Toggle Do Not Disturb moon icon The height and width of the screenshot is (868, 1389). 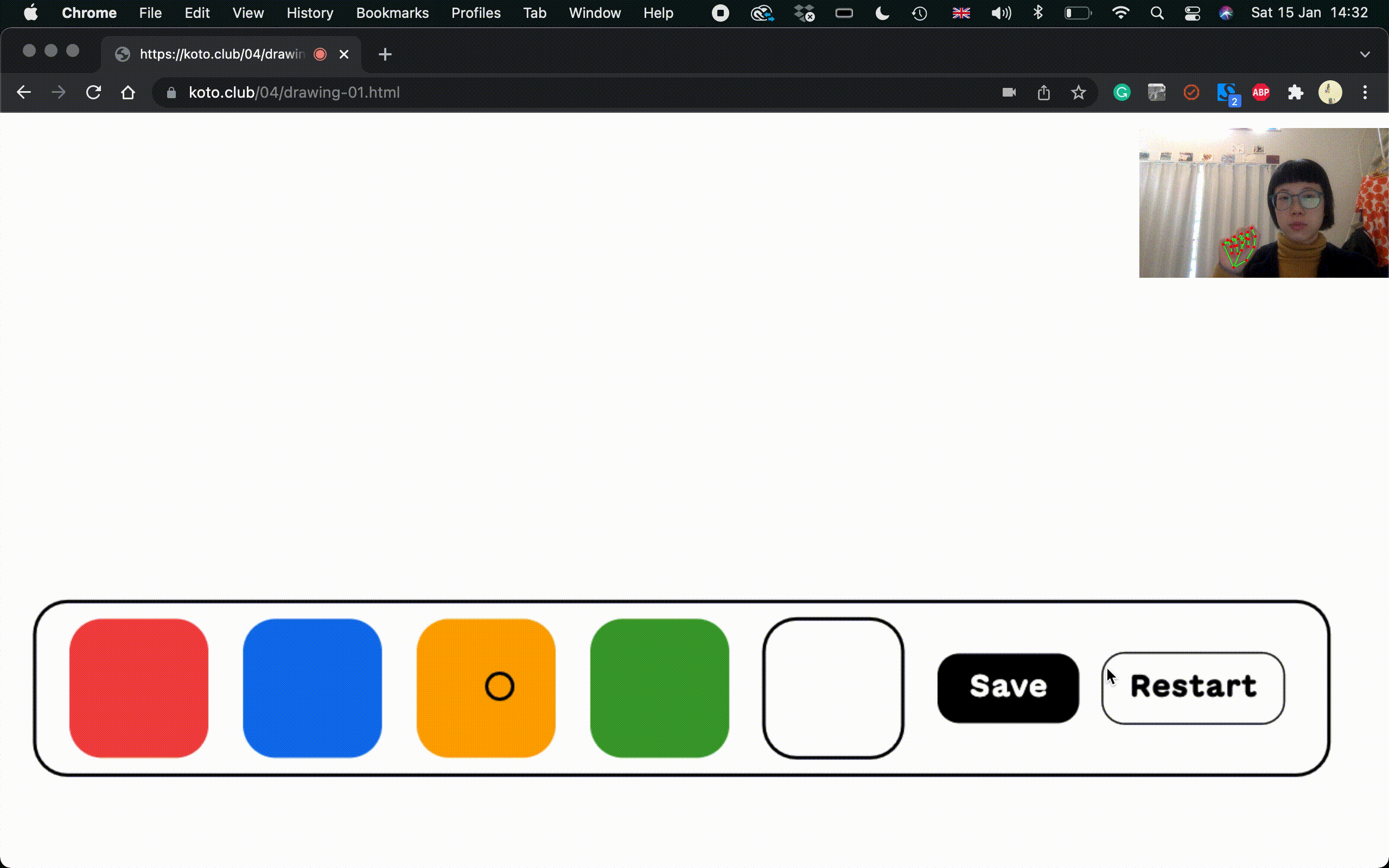[x=882, y=13]
